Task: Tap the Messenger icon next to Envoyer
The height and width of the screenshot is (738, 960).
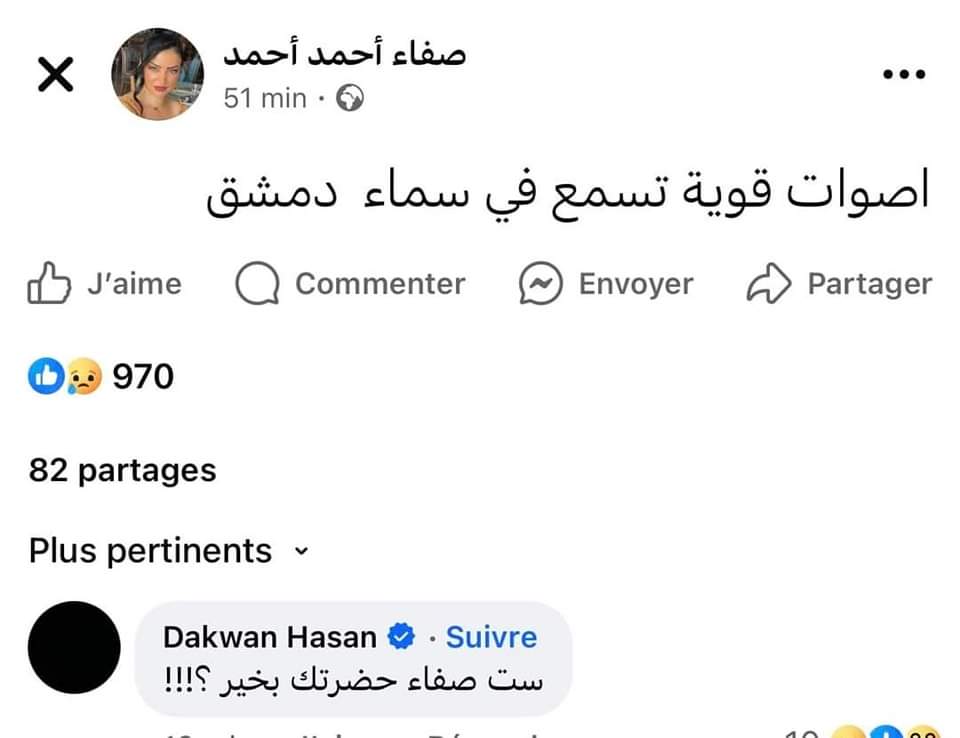Action: 541,284
